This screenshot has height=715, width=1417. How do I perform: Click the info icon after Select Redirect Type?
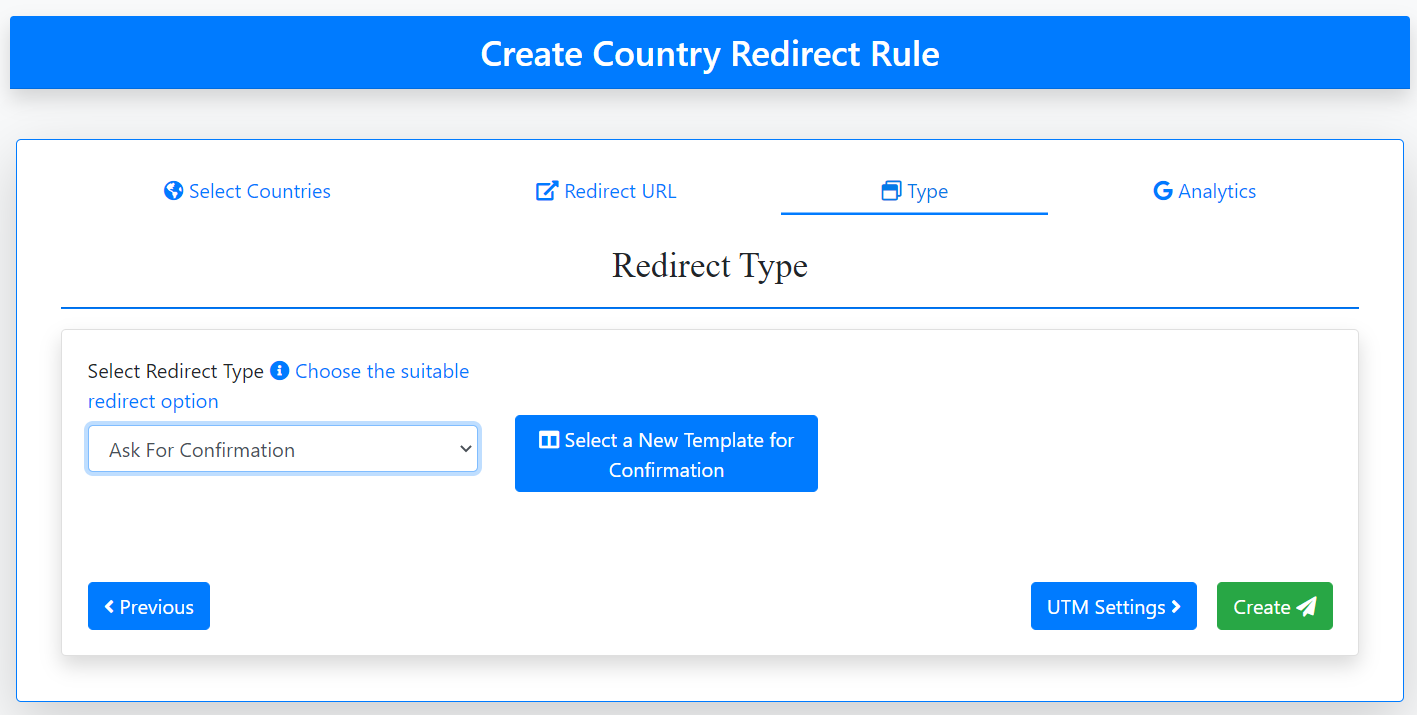point(279,371)
